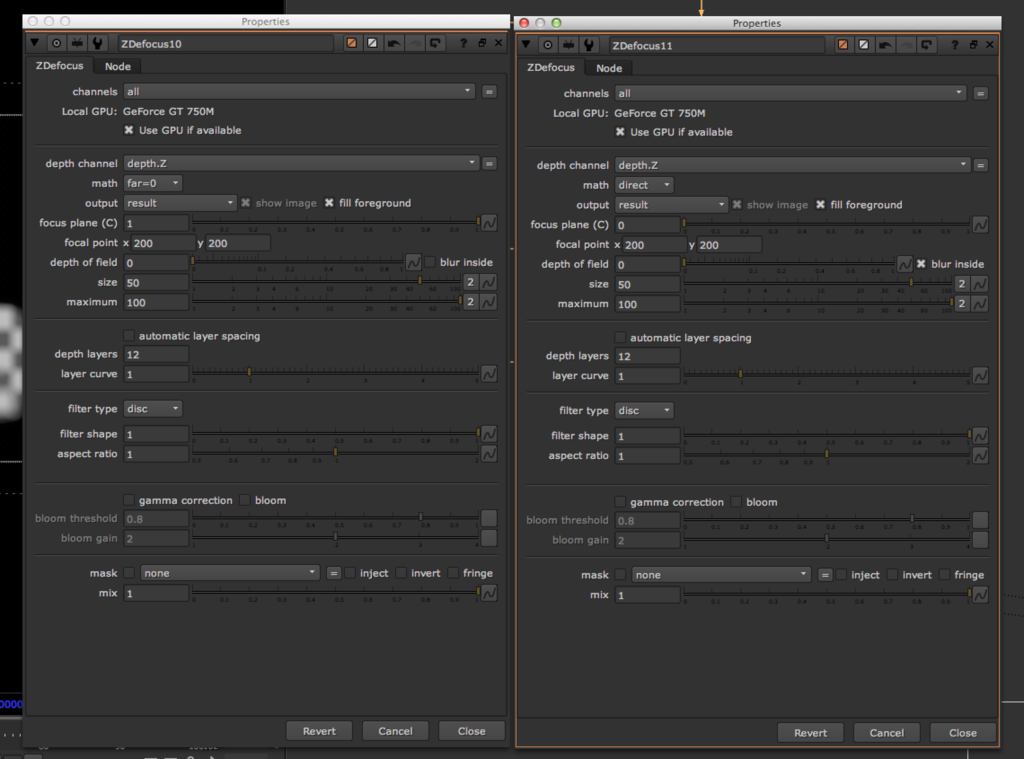Viewport: 1024px width, 759px height.
Task: Switch to the Node tab of ZDefocus11
Action: pos(608,68)
